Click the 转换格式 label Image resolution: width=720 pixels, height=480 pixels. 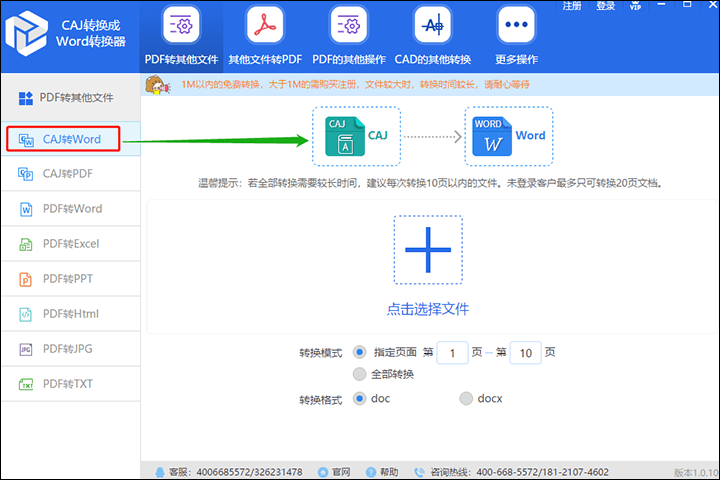pos(321,400)
